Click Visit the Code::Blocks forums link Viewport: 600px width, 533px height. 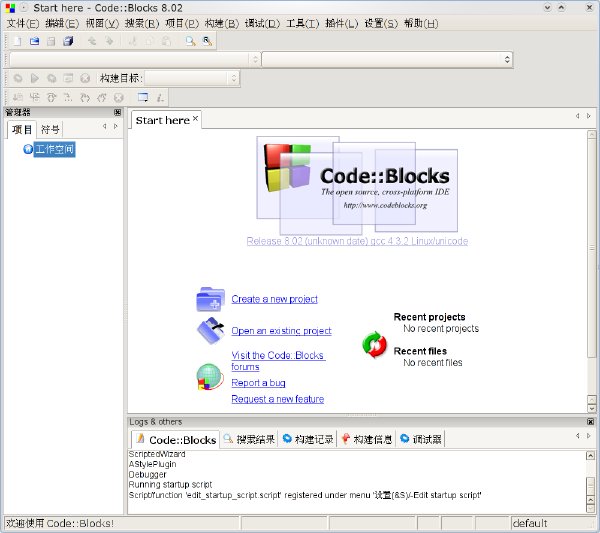pos(278,360)
